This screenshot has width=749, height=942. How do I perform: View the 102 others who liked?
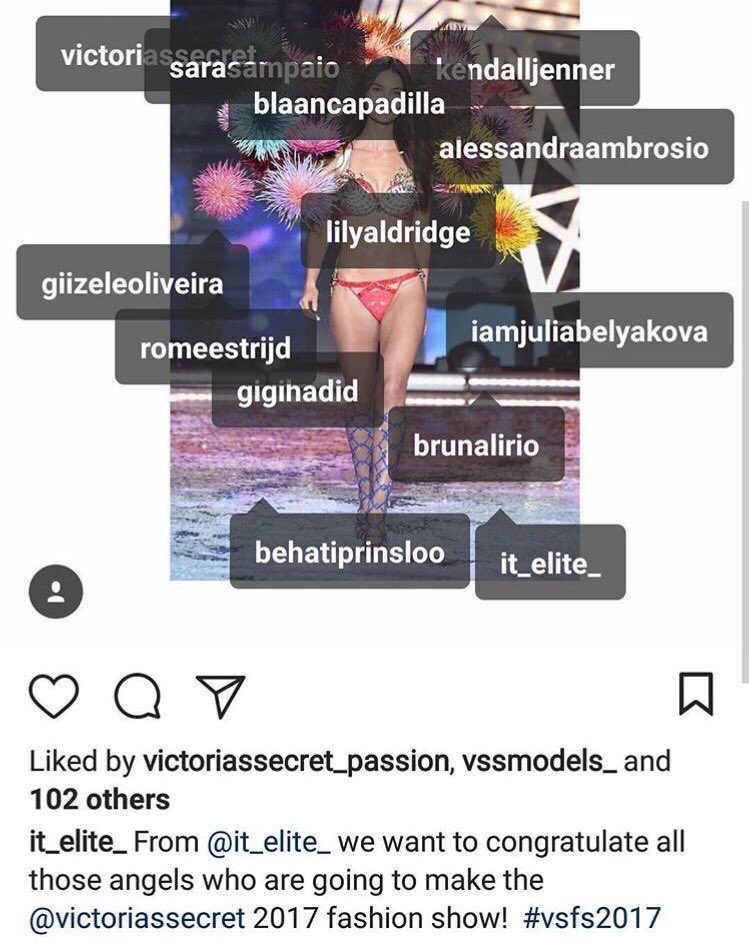click(x=100, y=800)
